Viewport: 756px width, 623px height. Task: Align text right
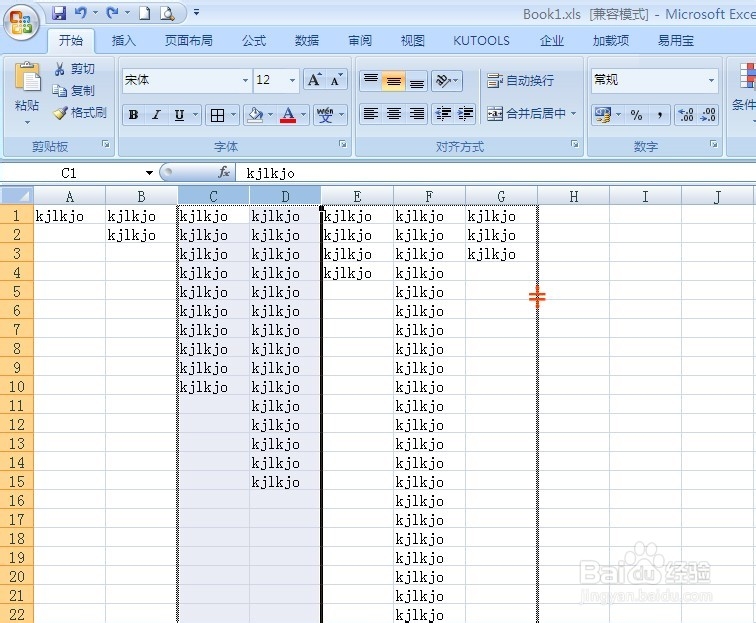[x=417, y=114]
